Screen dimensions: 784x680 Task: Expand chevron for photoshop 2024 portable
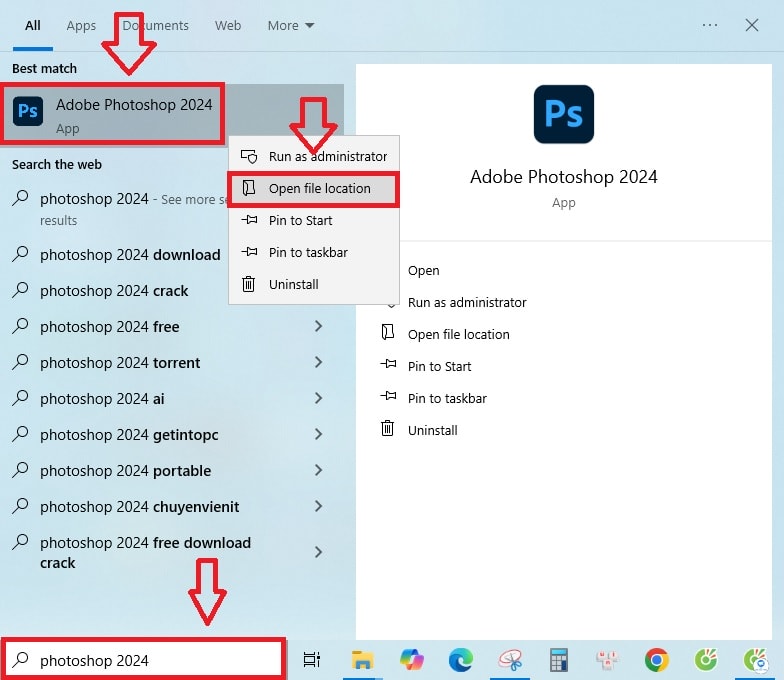pos(318,470)
